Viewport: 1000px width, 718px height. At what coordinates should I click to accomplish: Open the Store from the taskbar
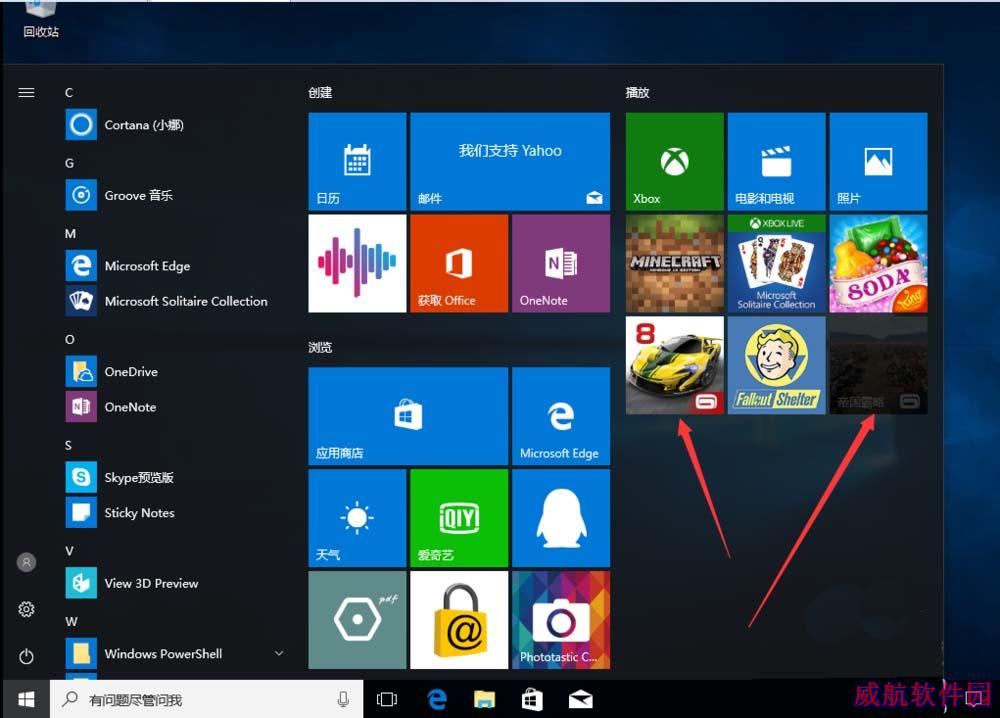[532, 700]
